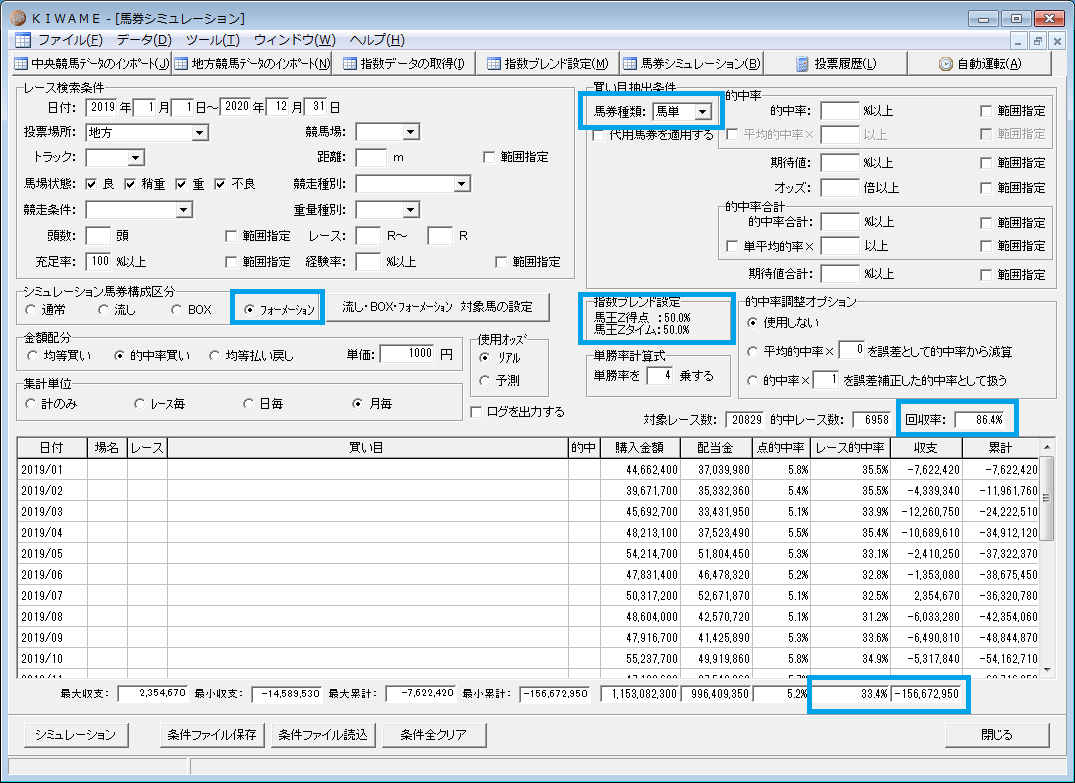Toggle the 不良 track condition checkbox
Viewport: 1075px width, 783px height.
pyautogui.click(x=220, y=184)
